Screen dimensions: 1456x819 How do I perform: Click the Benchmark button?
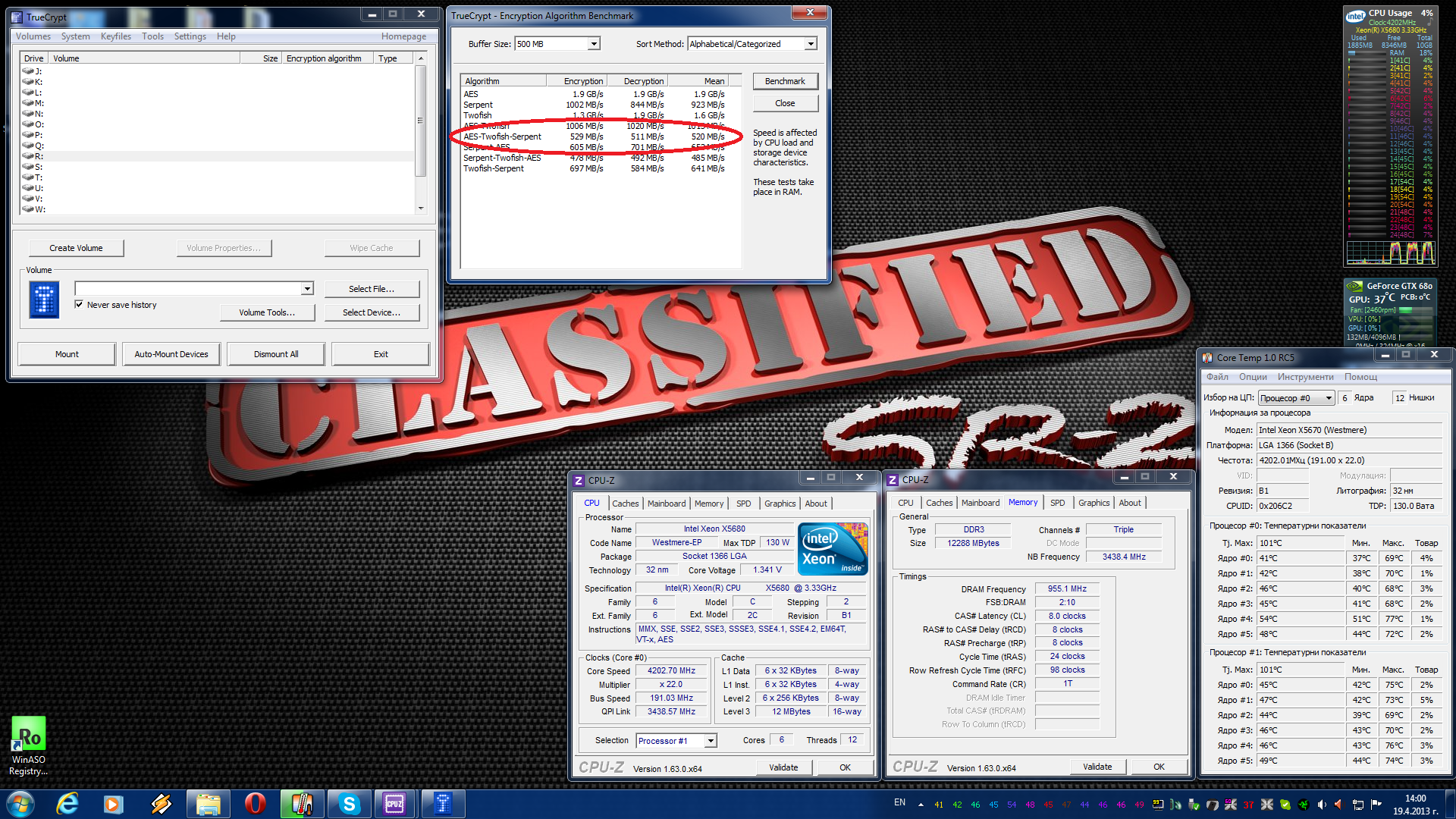[x=785, y=81]
